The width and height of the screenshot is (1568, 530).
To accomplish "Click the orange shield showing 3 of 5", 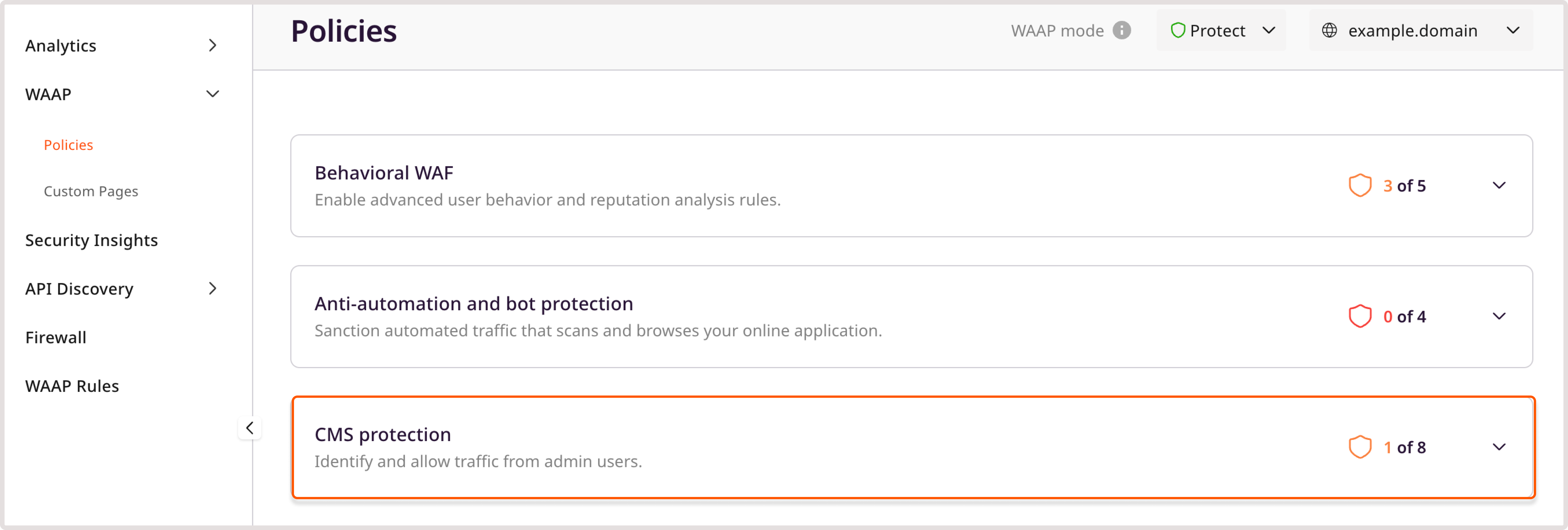I will coord(1361,186).
